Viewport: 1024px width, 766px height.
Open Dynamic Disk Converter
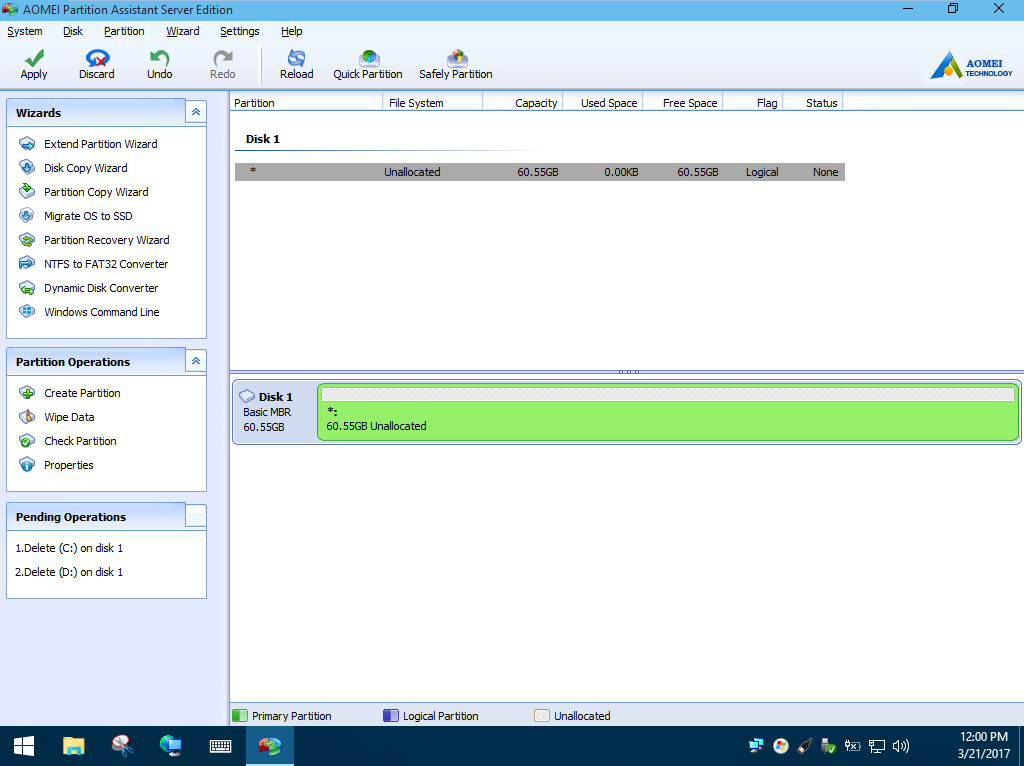(89, 288)
